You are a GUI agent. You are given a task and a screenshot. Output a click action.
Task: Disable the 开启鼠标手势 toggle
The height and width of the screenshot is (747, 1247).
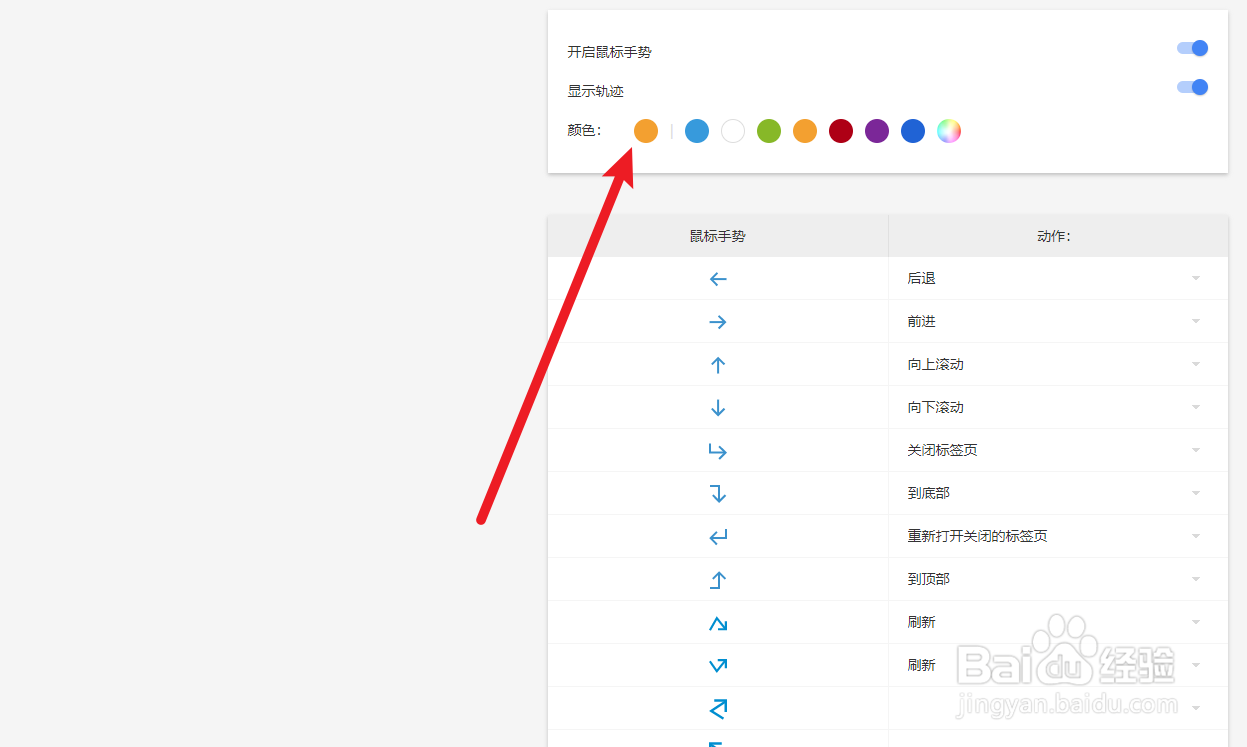[x=1192, y=47]
